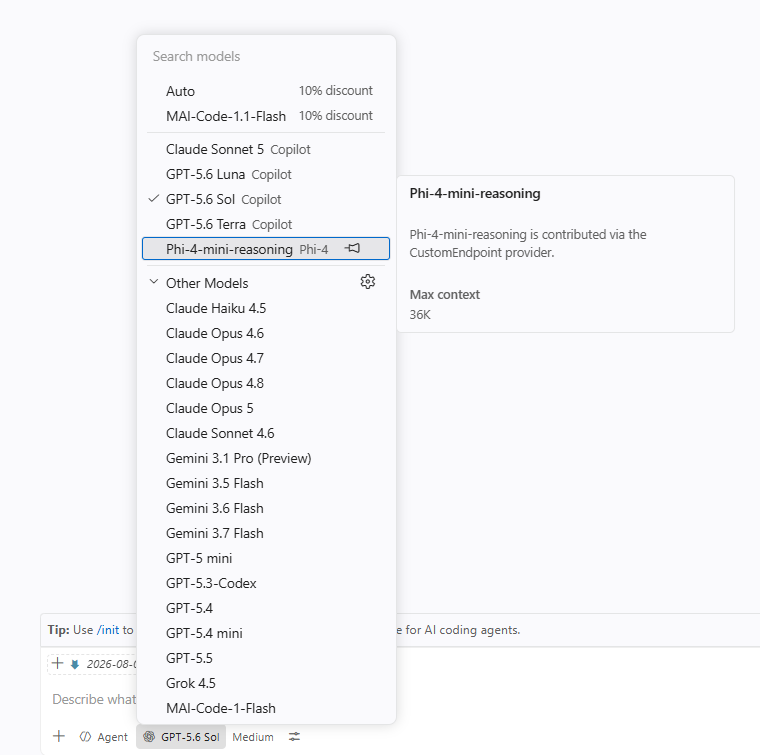Open the Medium reasoning effort dropdown

point(253,737)
